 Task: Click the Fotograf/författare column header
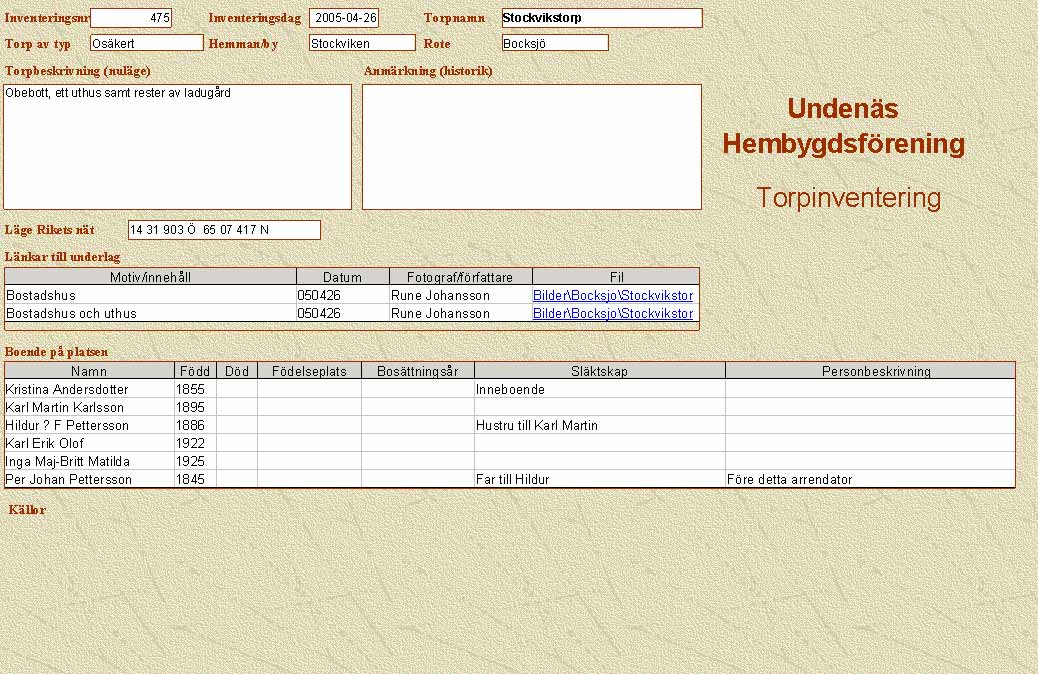pyautogui.click(x=460, y=277)
